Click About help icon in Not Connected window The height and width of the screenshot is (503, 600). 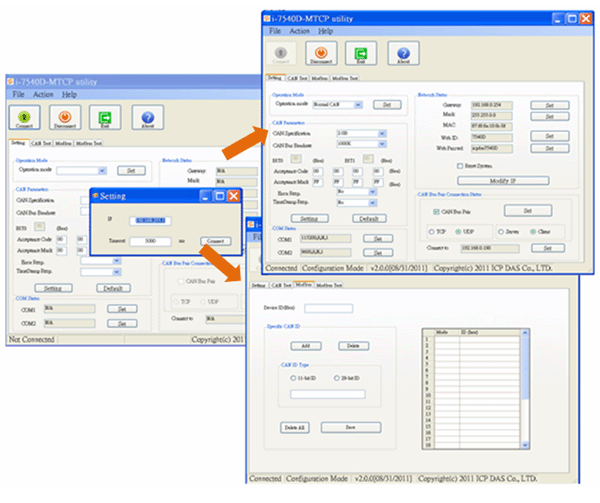[x=148, y=117]
